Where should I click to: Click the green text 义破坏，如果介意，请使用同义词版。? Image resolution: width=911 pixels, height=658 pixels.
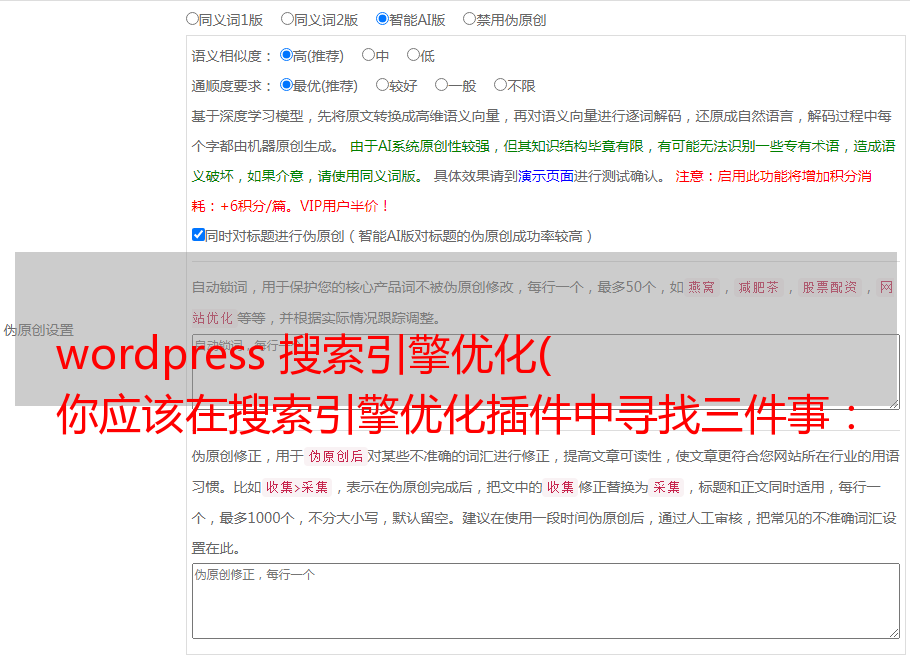[308, 176]
